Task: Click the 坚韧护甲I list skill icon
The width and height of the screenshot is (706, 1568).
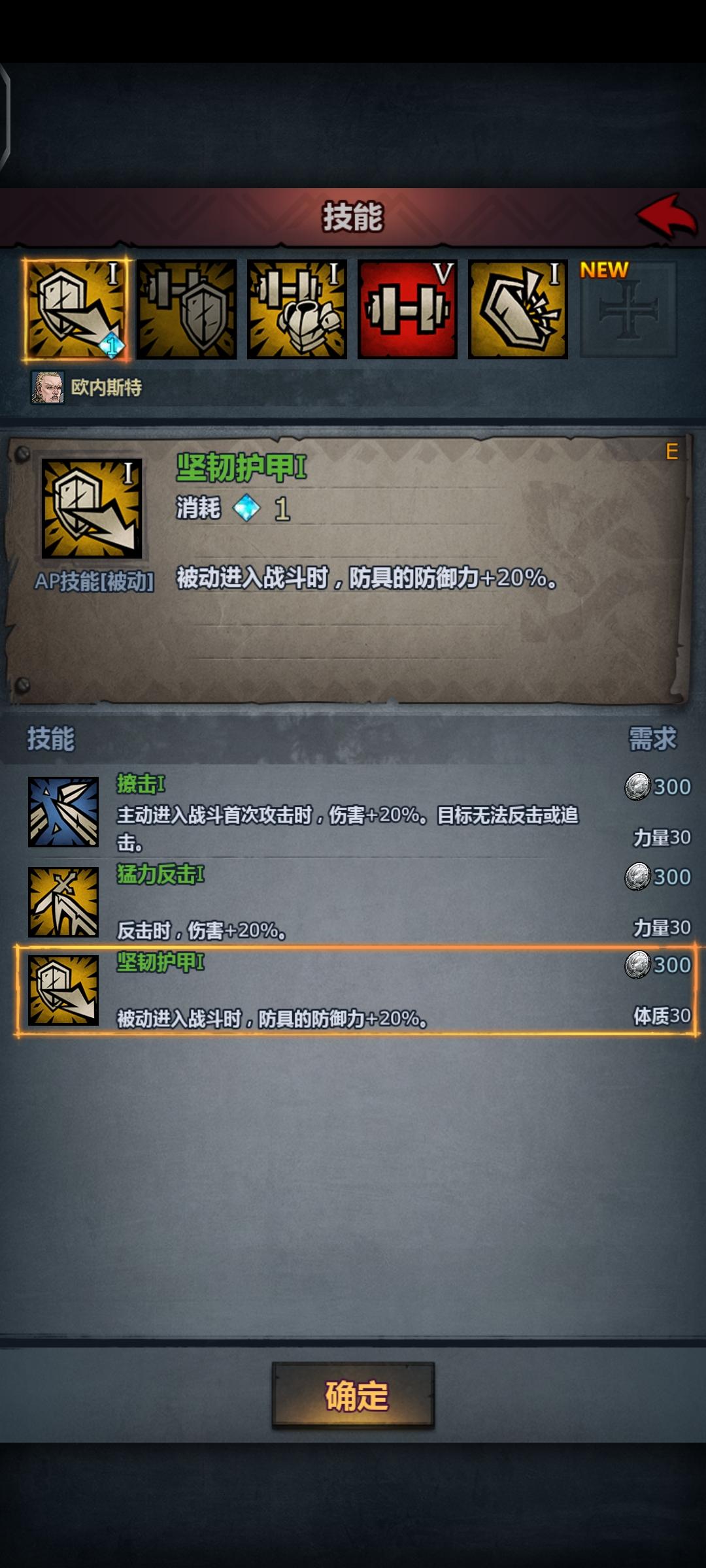Action: (63, 990)
